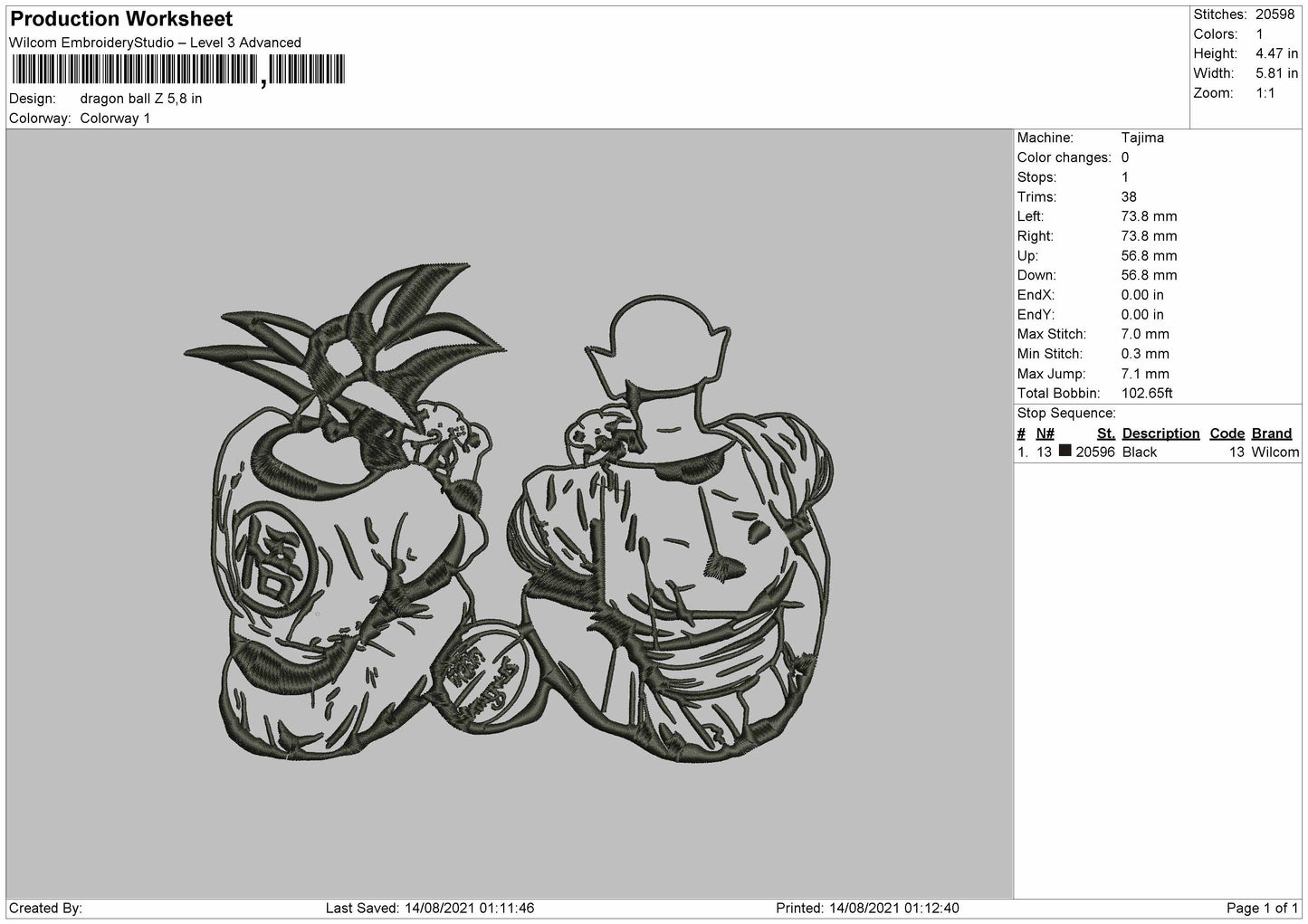Select the stitch count 20596 in stop row
The image size is (1308, 924).
point(1095,452)
